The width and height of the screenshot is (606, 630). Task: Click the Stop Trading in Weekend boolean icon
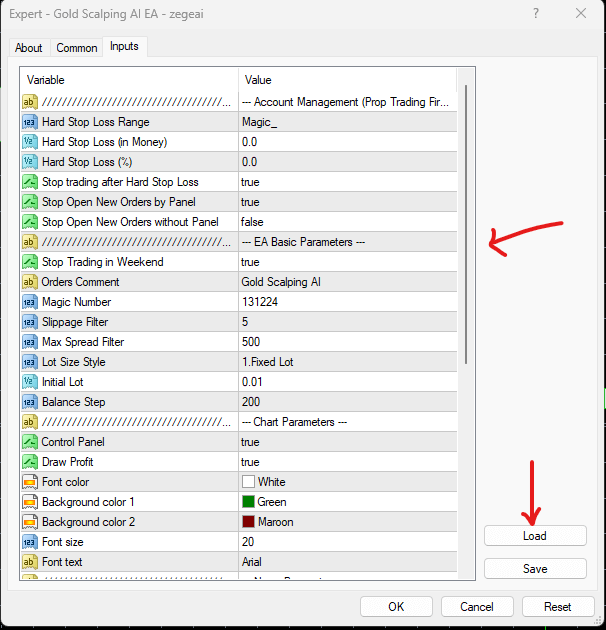(x=29, y=262)
